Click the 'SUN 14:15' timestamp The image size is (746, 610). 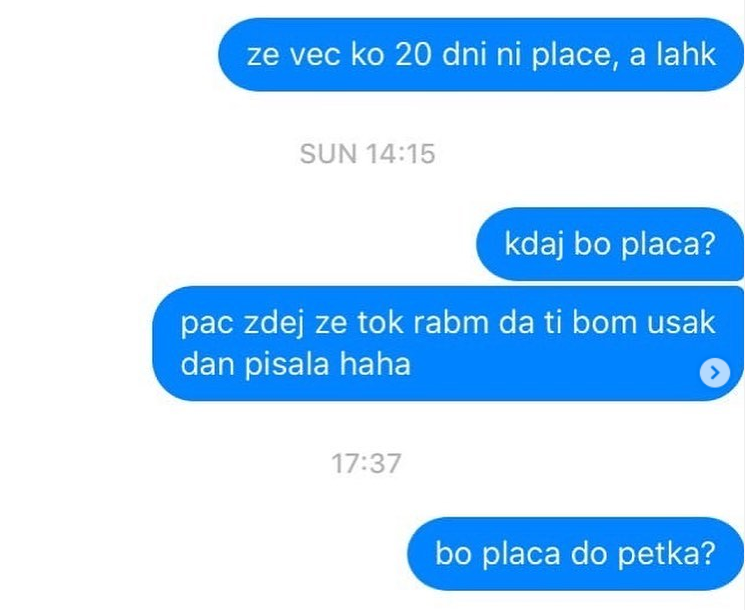367,154
